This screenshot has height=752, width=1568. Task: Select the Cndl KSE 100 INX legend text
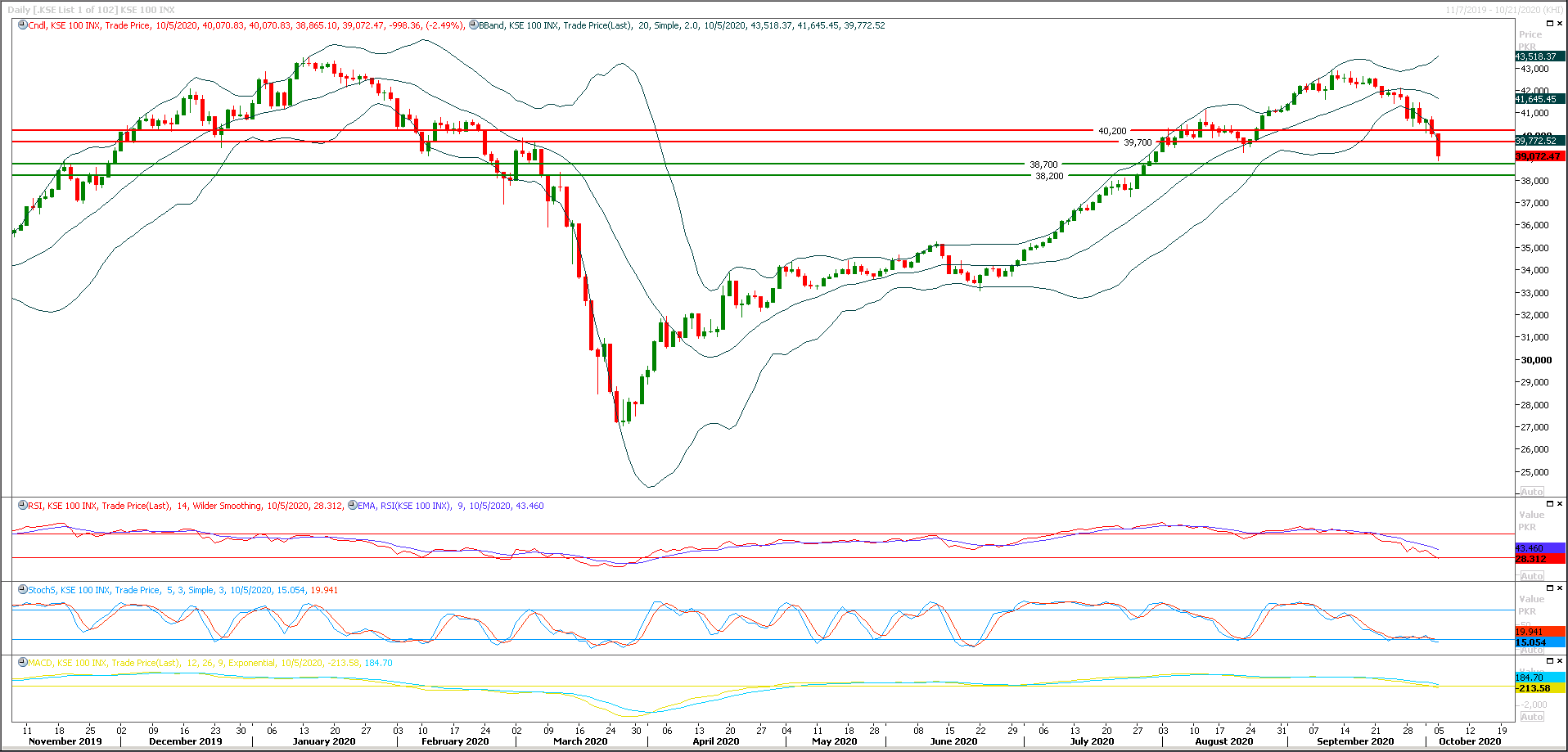click(246, 25)
